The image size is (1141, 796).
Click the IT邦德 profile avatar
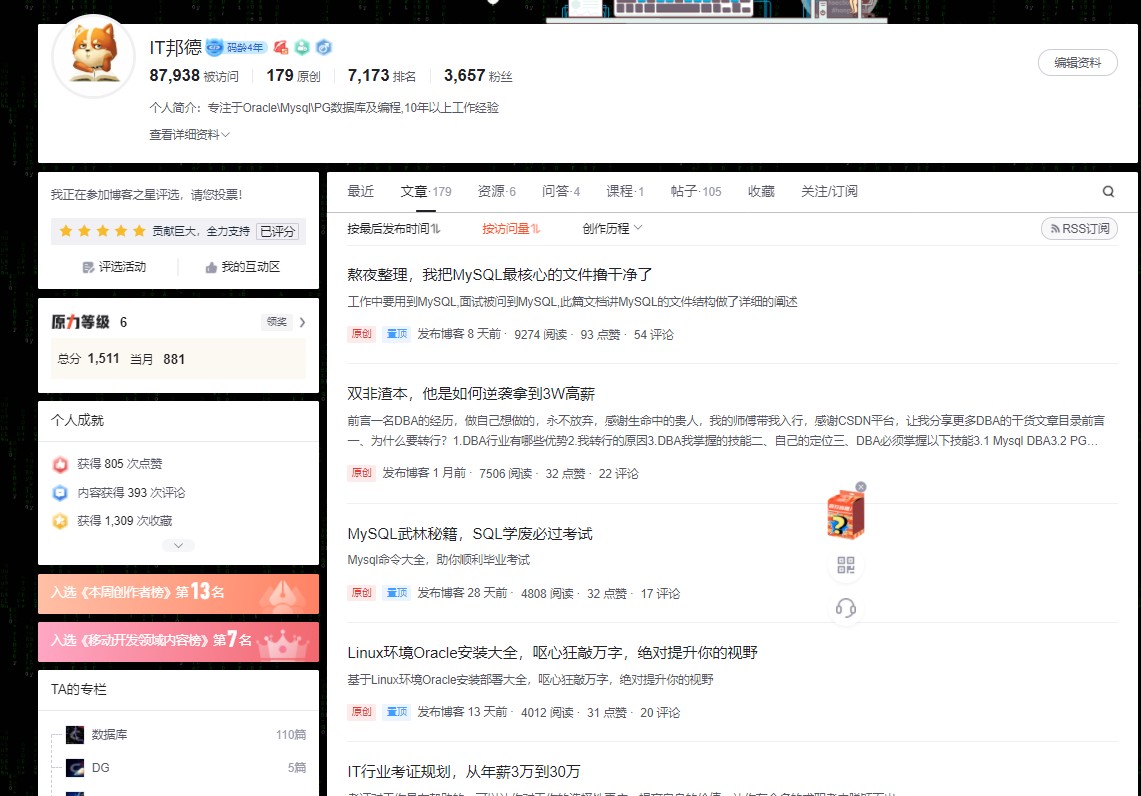coord(94,56)
